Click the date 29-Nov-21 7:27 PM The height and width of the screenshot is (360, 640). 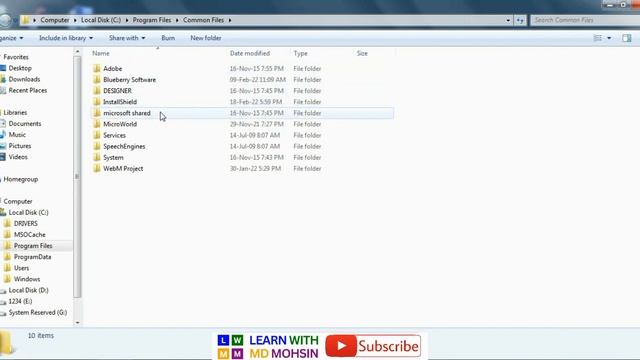click(x=256, y=124)
